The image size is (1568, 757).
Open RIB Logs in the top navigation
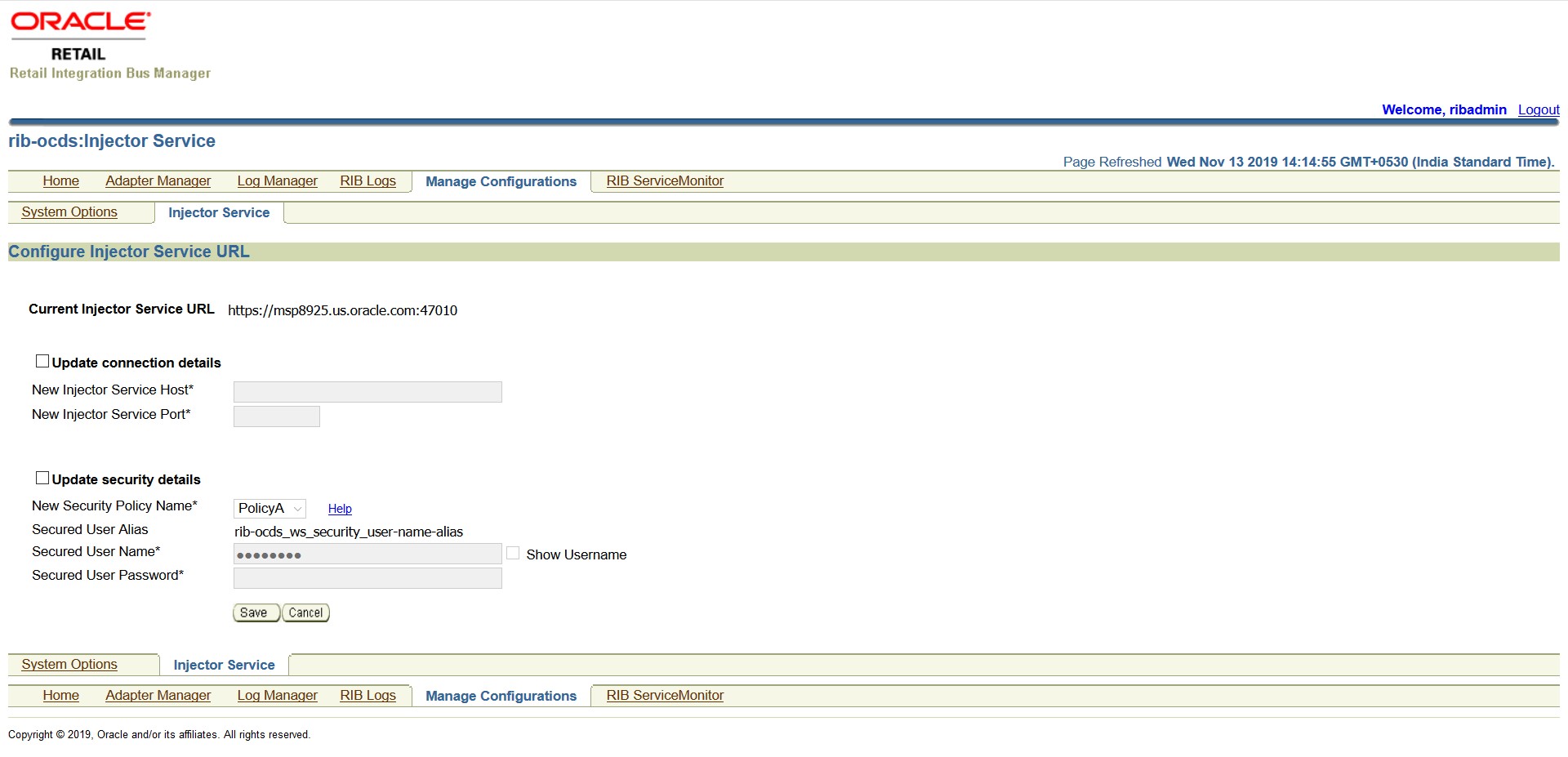(x=367, y=181)
